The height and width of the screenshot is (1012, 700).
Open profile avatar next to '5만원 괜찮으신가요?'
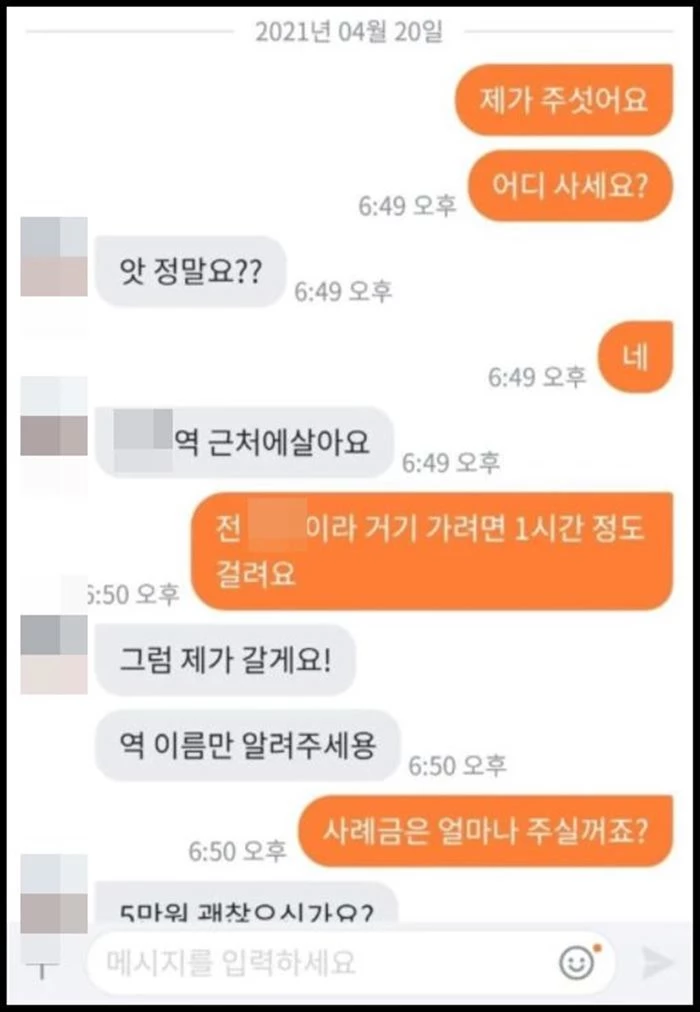(x=54, y=895)
